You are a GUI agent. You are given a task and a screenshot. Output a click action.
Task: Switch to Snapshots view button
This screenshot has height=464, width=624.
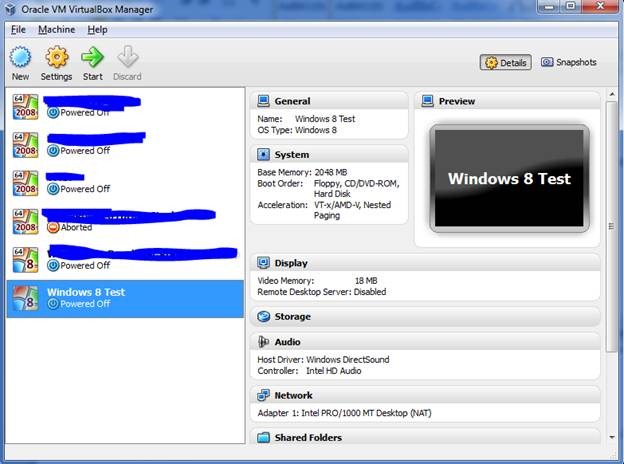click(x=568, y=62)
